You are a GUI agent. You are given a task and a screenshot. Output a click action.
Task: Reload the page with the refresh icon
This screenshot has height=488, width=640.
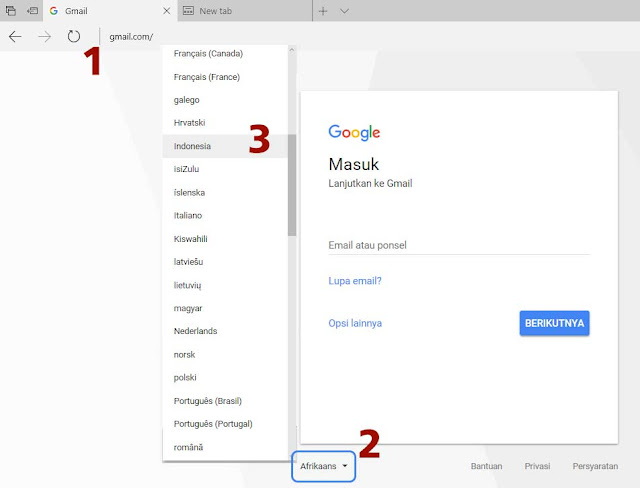(74, 36)
